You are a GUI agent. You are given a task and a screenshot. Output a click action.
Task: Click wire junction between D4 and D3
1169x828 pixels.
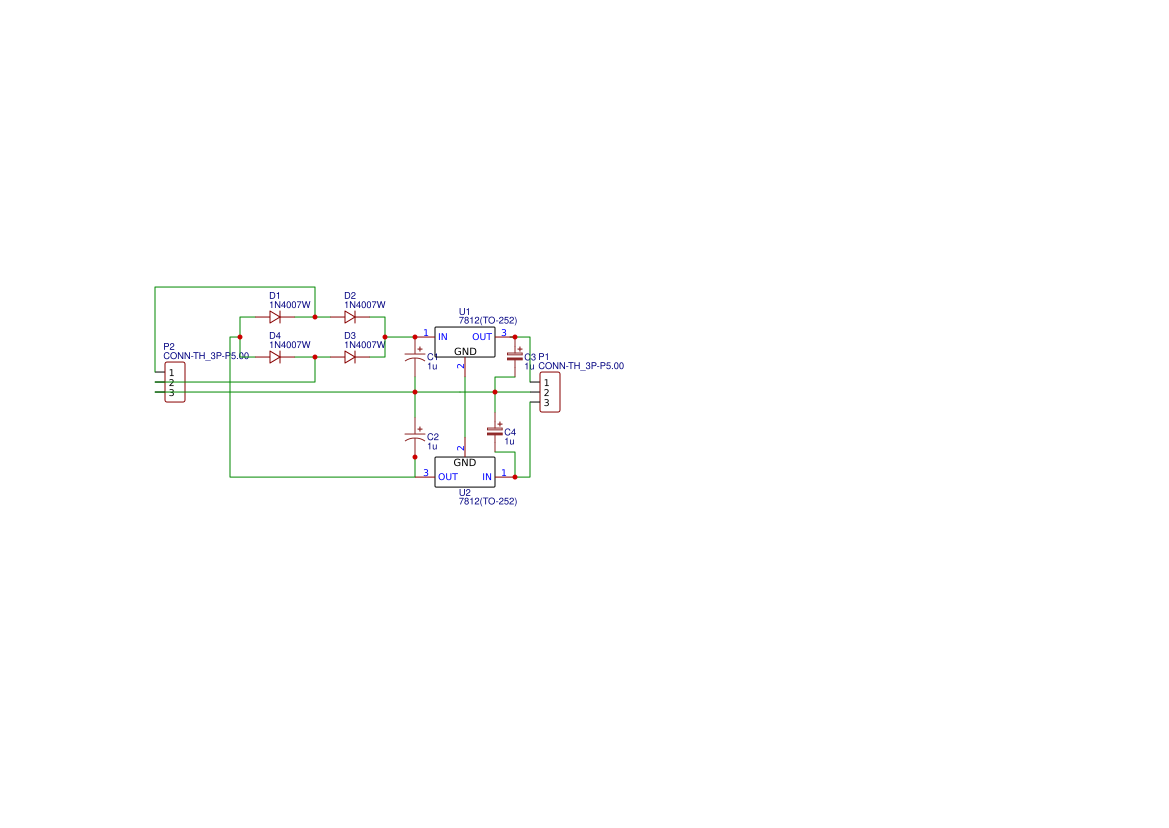(315, 357)
